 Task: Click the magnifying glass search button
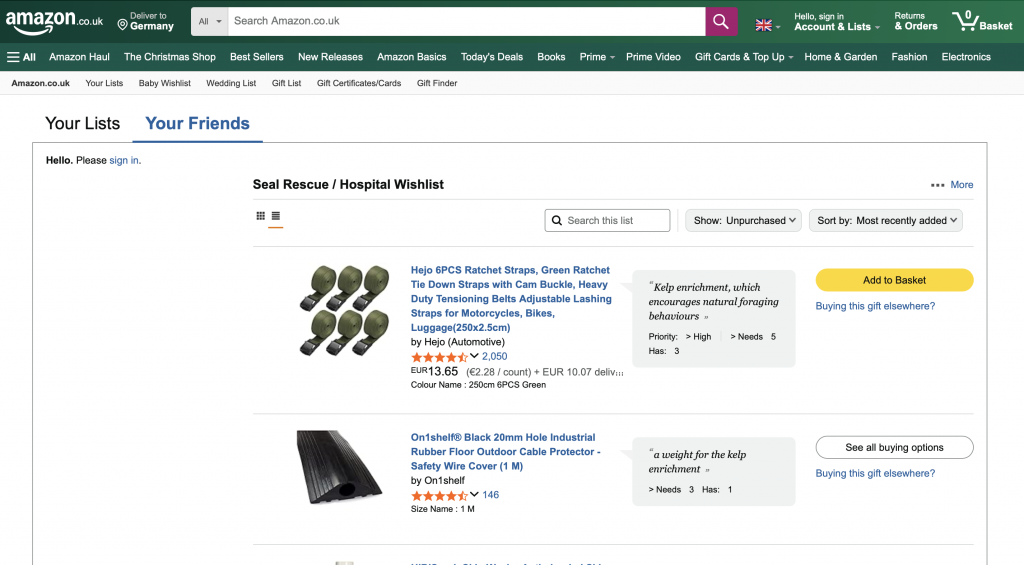[721, 21]
